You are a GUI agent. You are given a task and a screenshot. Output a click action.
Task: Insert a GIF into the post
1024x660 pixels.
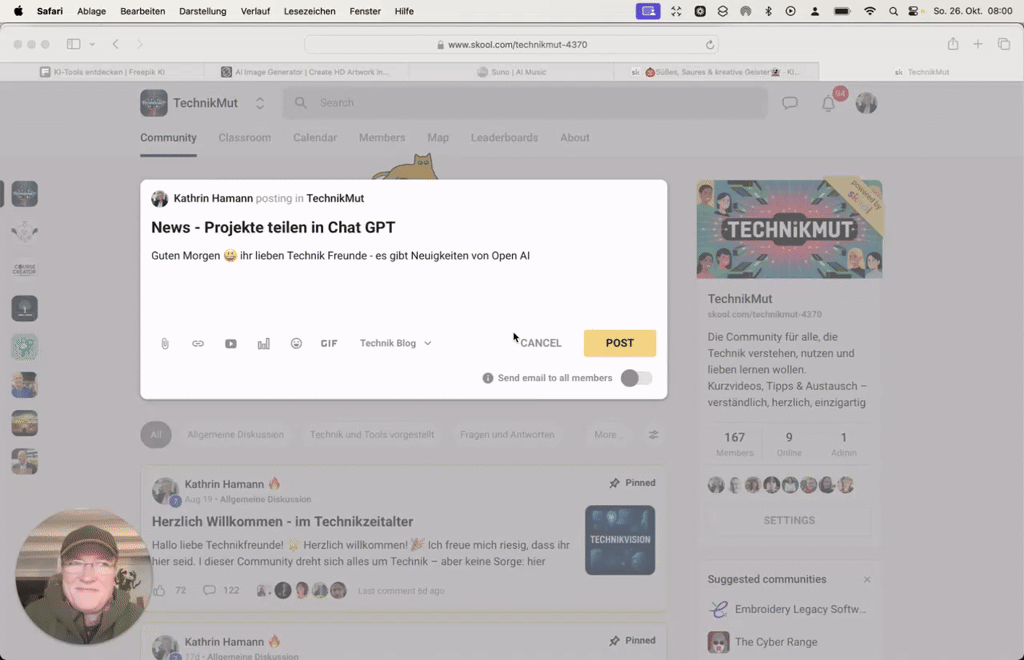pos(329,343)
